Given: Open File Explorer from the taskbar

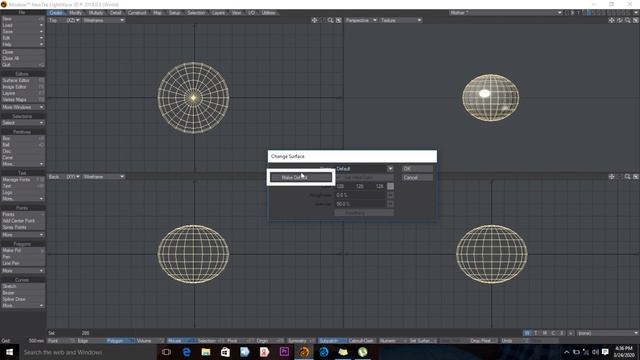Looking at the screenshot, I should click(x=206, y=352).
